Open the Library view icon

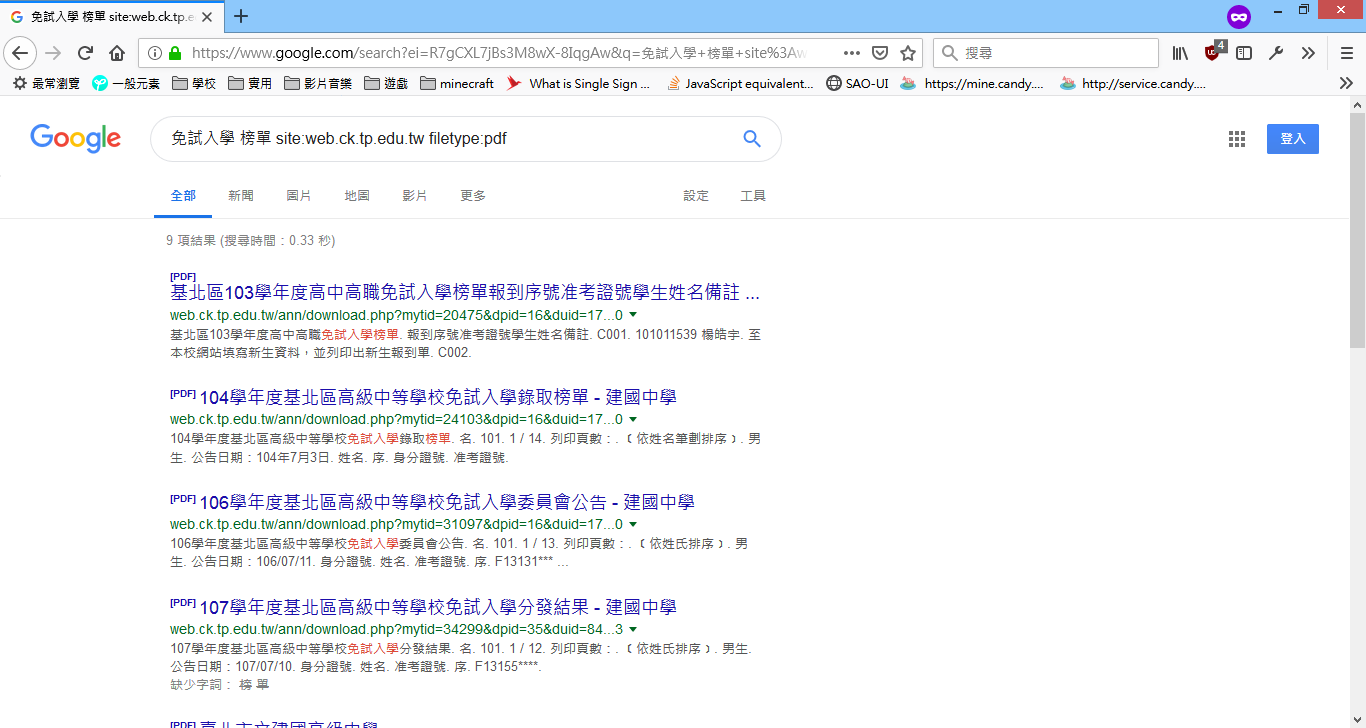click(1181, 53)
